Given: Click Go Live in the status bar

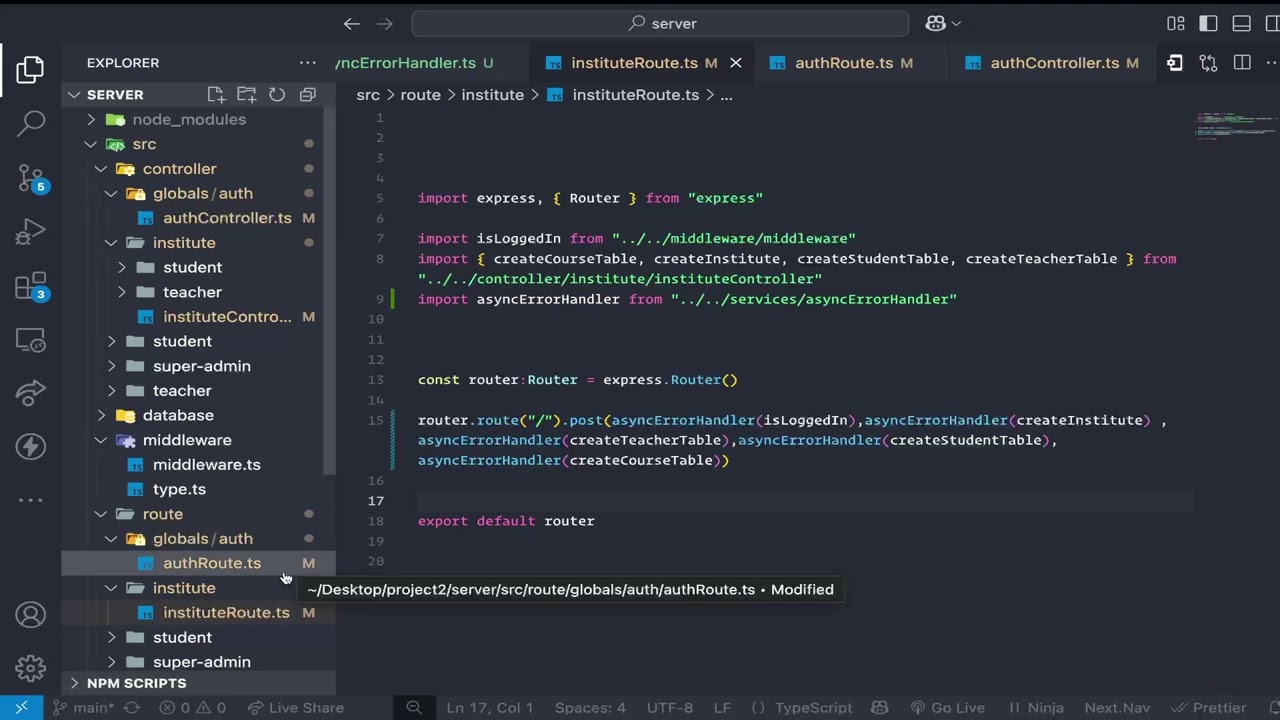Looking at the screenshot, I should tap(946, 707).
